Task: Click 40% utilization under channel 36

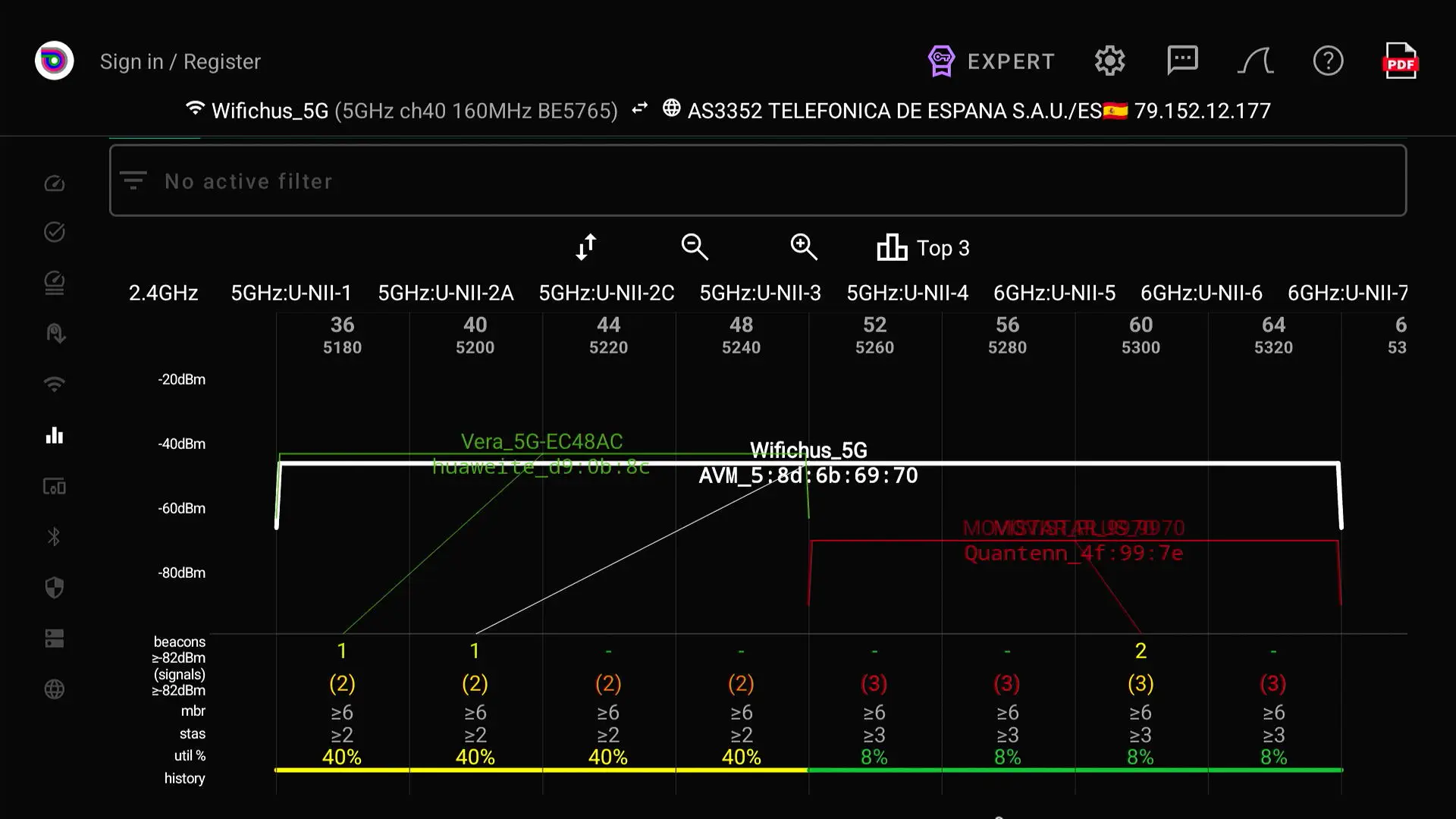Action: click(x=342, y=757)
